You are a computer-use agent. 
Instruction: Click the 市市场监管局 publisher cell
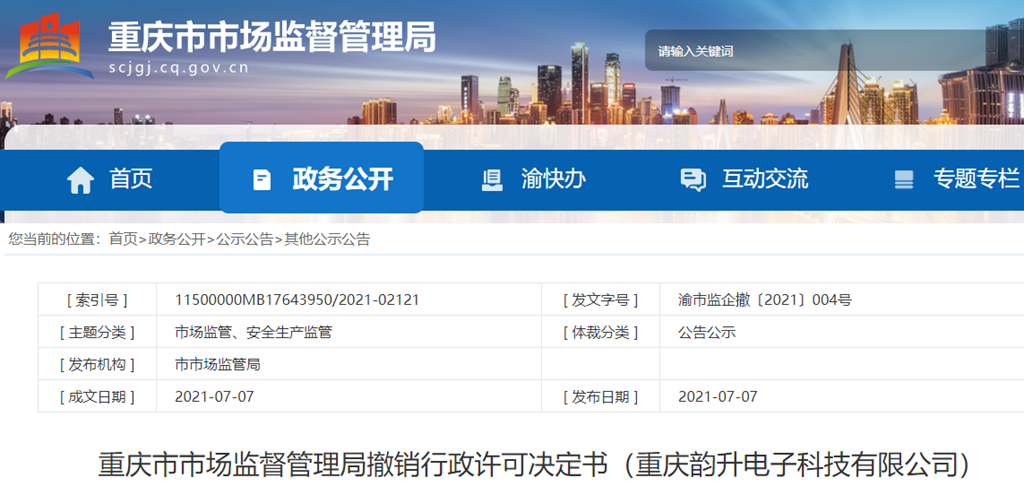click(x=217, y=364)
